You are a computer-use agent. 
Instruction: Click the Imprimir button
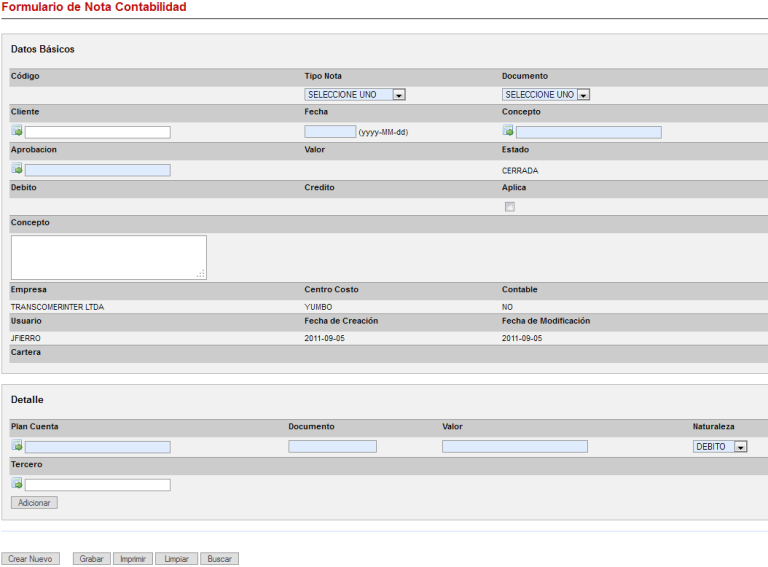(x=133, y=559)
